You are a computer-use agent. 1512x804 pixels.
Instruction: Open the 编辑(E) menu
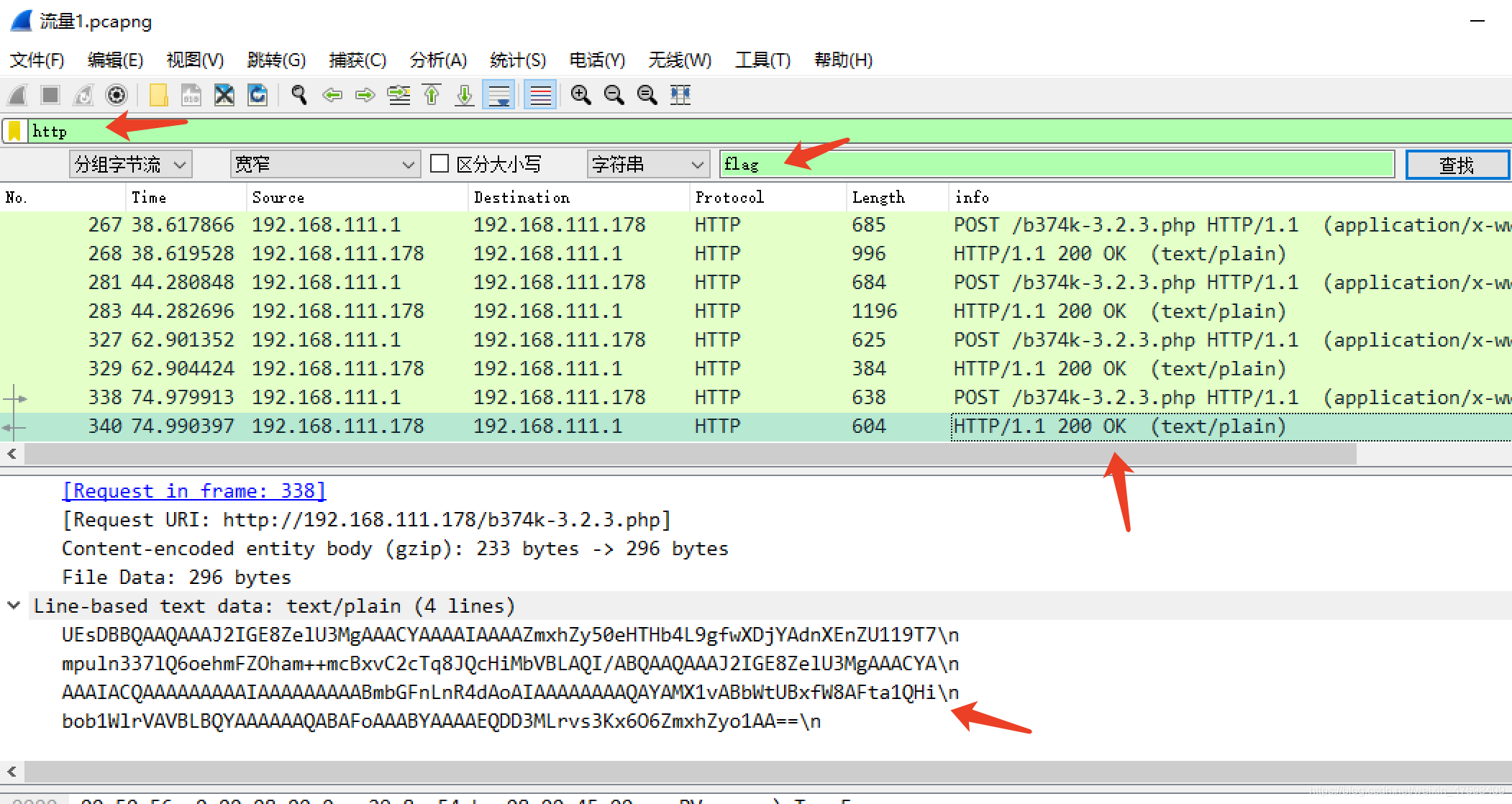tap(115, 60)
